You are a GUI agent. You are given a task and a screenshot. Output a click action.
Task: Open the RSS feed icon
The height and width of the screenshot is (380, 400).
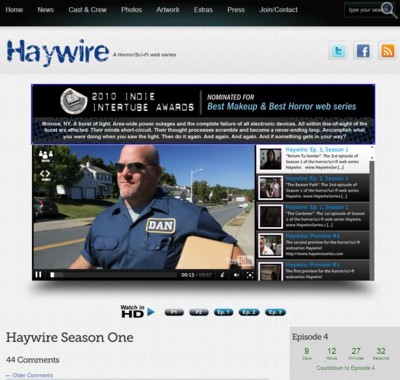point(387,51)
